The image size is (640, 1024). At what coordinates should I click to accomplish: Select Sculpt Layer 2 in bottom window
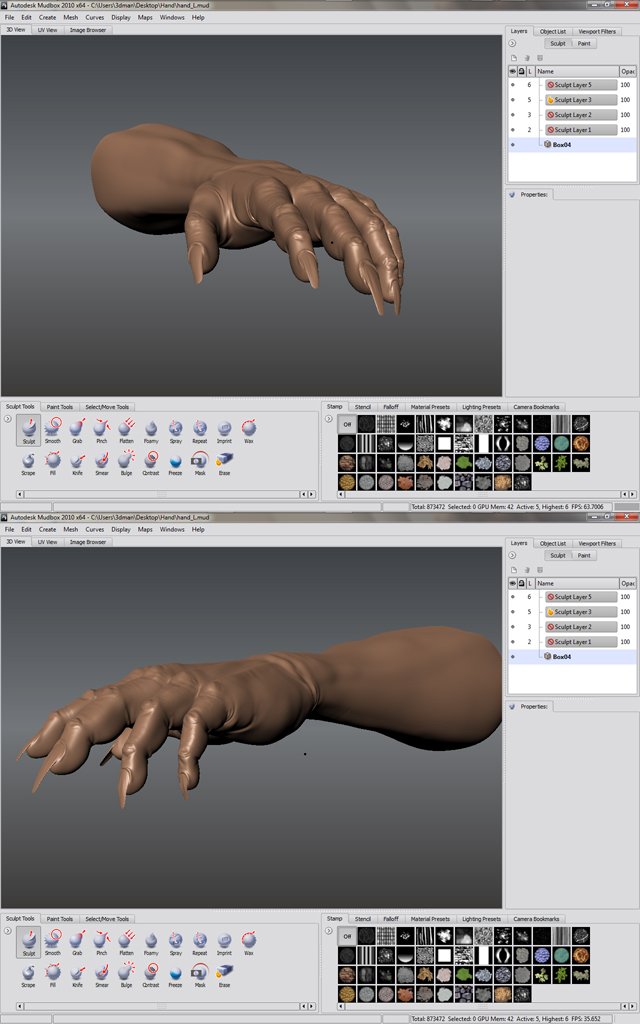click(581, 627)
